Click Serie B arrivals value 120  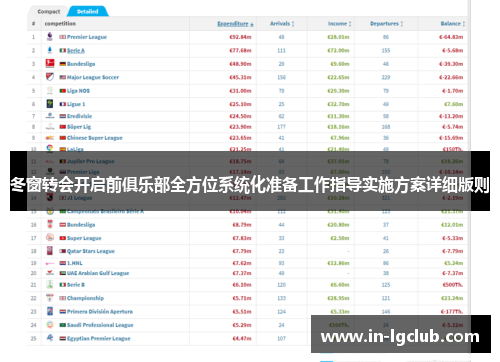(x=282, y=285)
